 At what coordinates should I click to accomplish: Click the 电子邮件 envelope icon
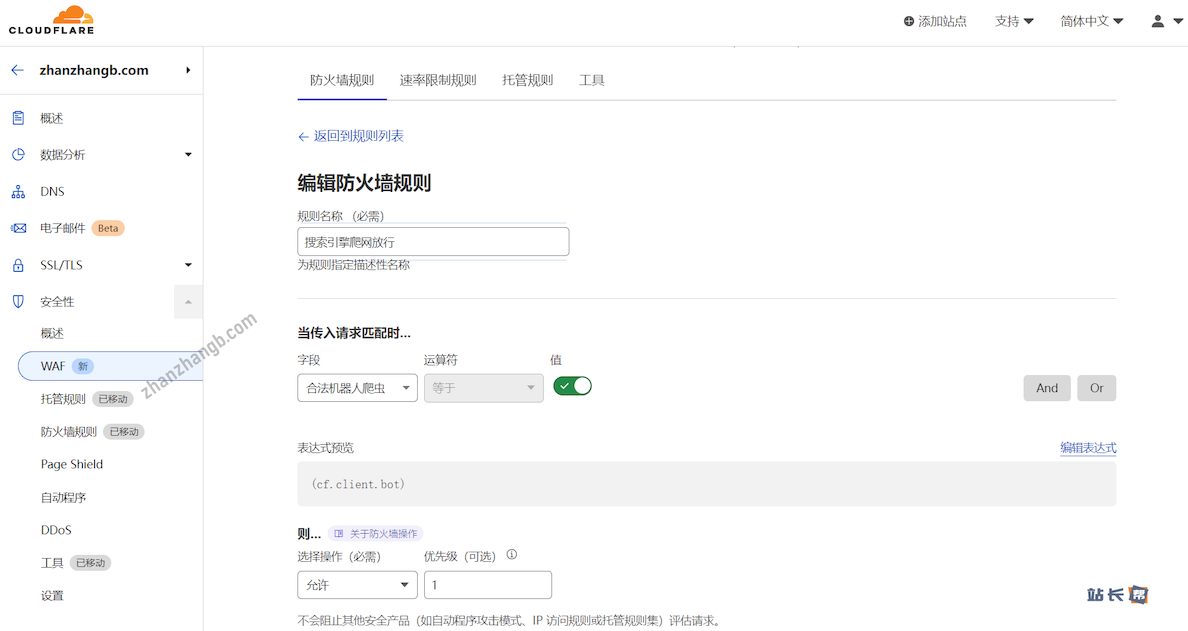click(18, 228)
